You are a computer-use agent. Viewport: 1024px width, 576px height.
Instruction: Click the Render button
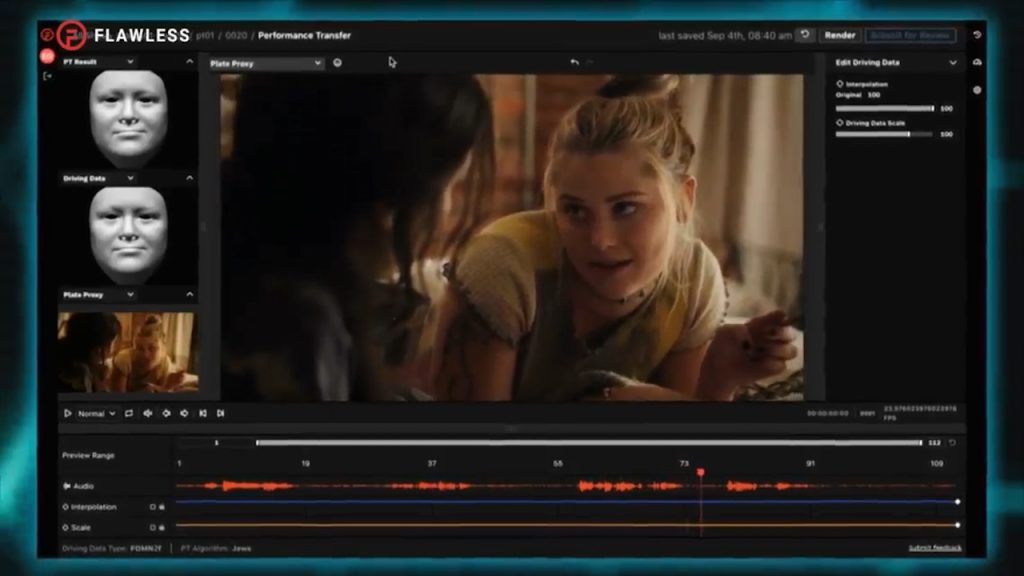point(839,35)
